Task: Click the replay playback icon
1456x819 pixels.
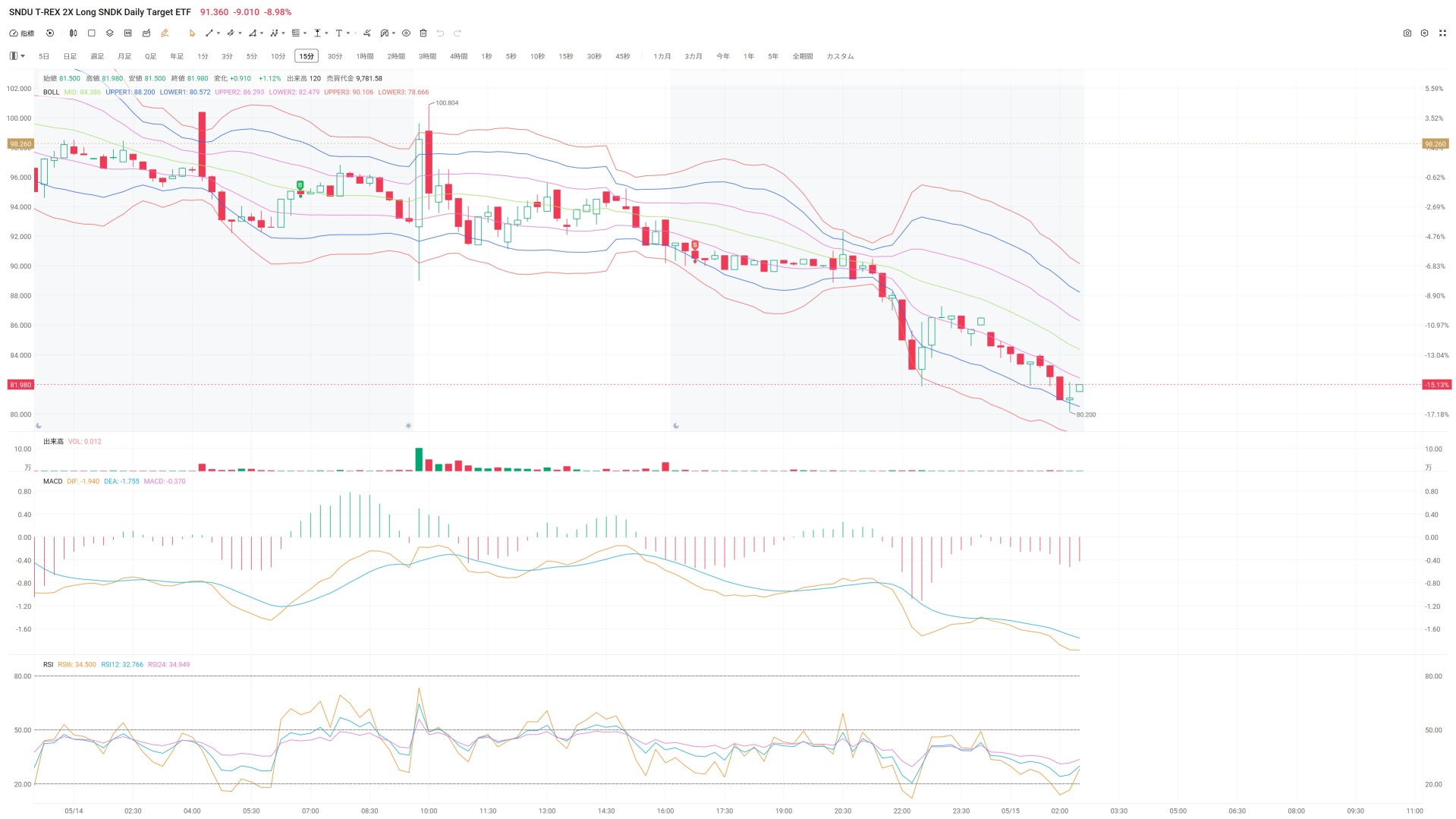Action: point(50,33)
